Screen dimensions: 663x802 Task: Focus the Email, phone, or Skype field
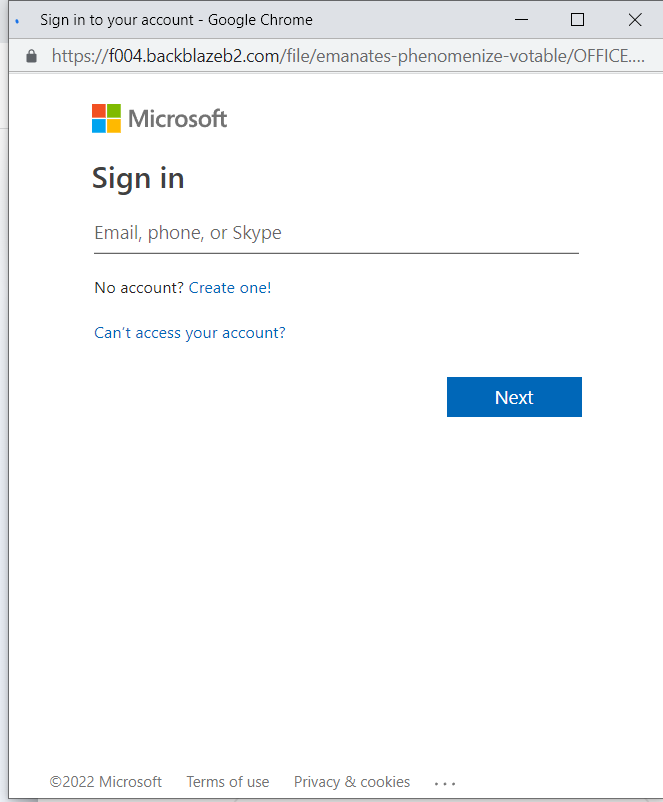(336, 233)
